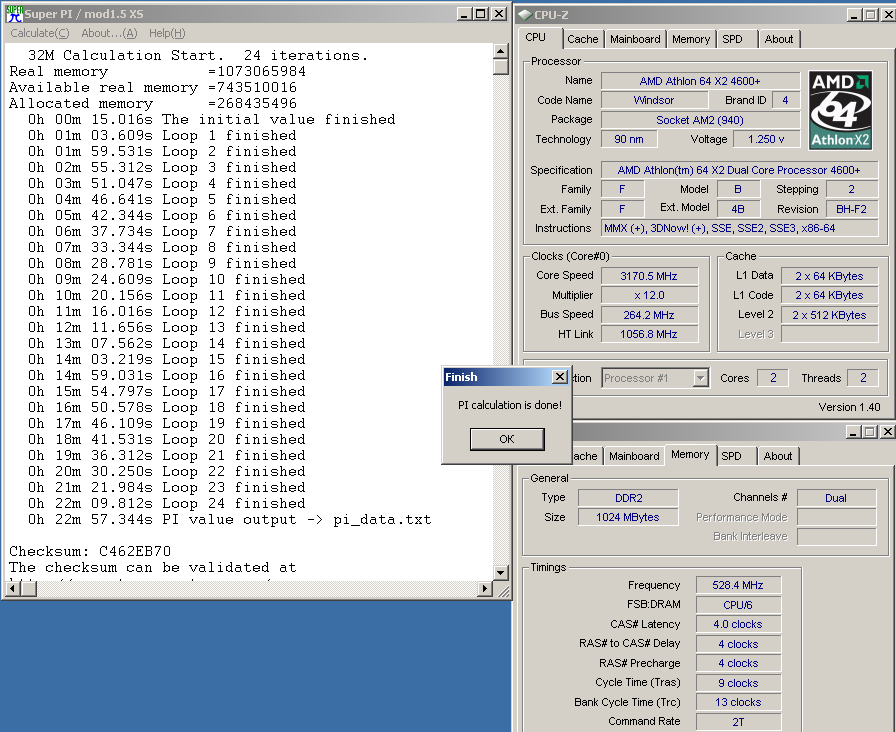The image size is (896, 732).
Task: Select Memory tab in lower CPU-Z window
Action: 690,454
